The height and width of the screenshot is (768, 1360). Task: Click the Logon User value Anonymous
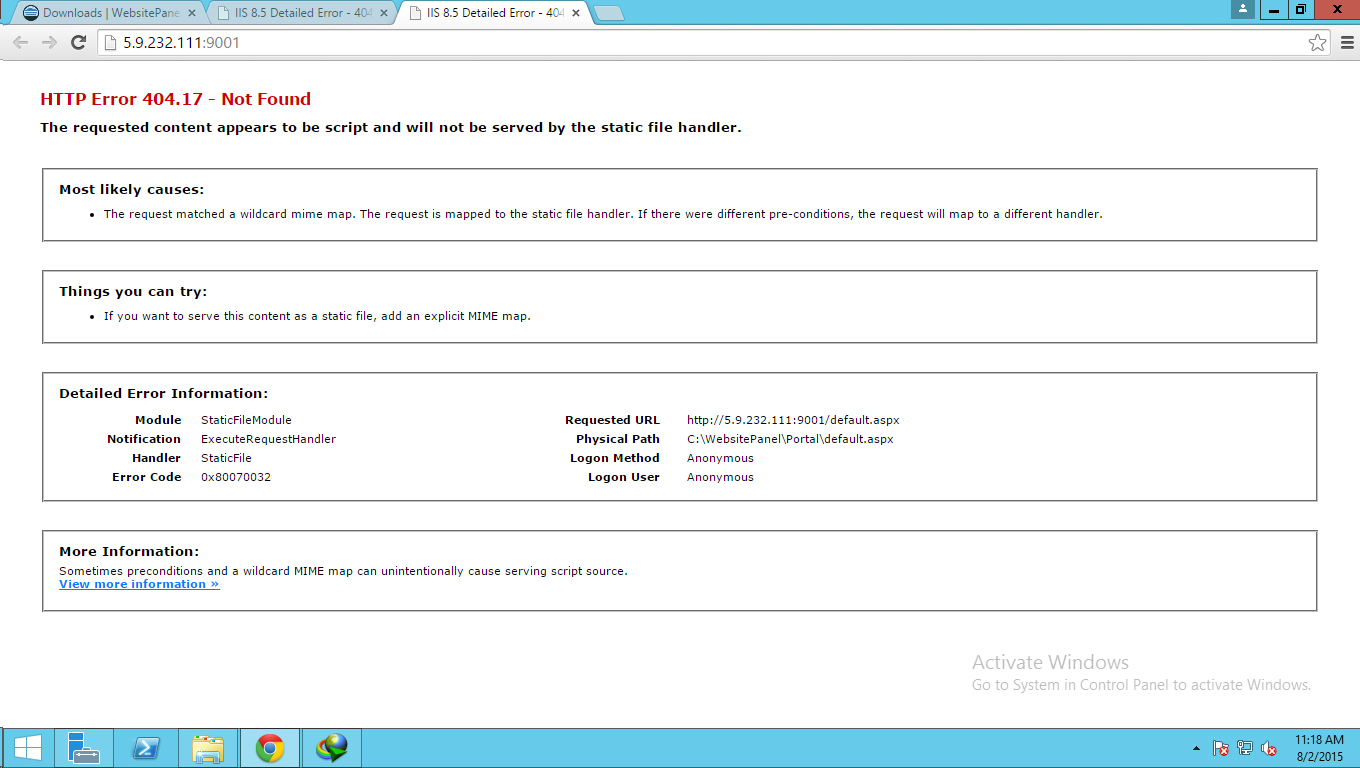[x=720, y=477]
